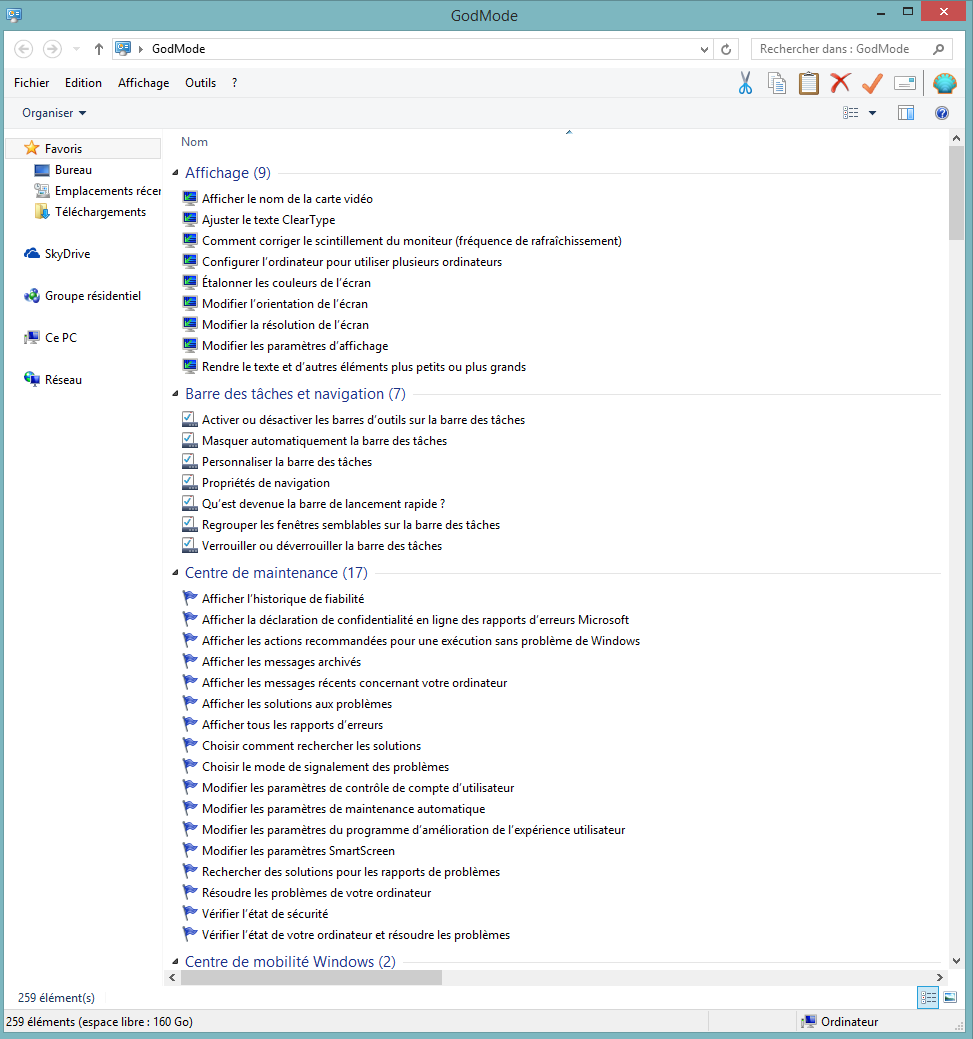Click the address bar refresh icon
The height and width of the screenshot is (1039, 973).
[x=727, y=49]
